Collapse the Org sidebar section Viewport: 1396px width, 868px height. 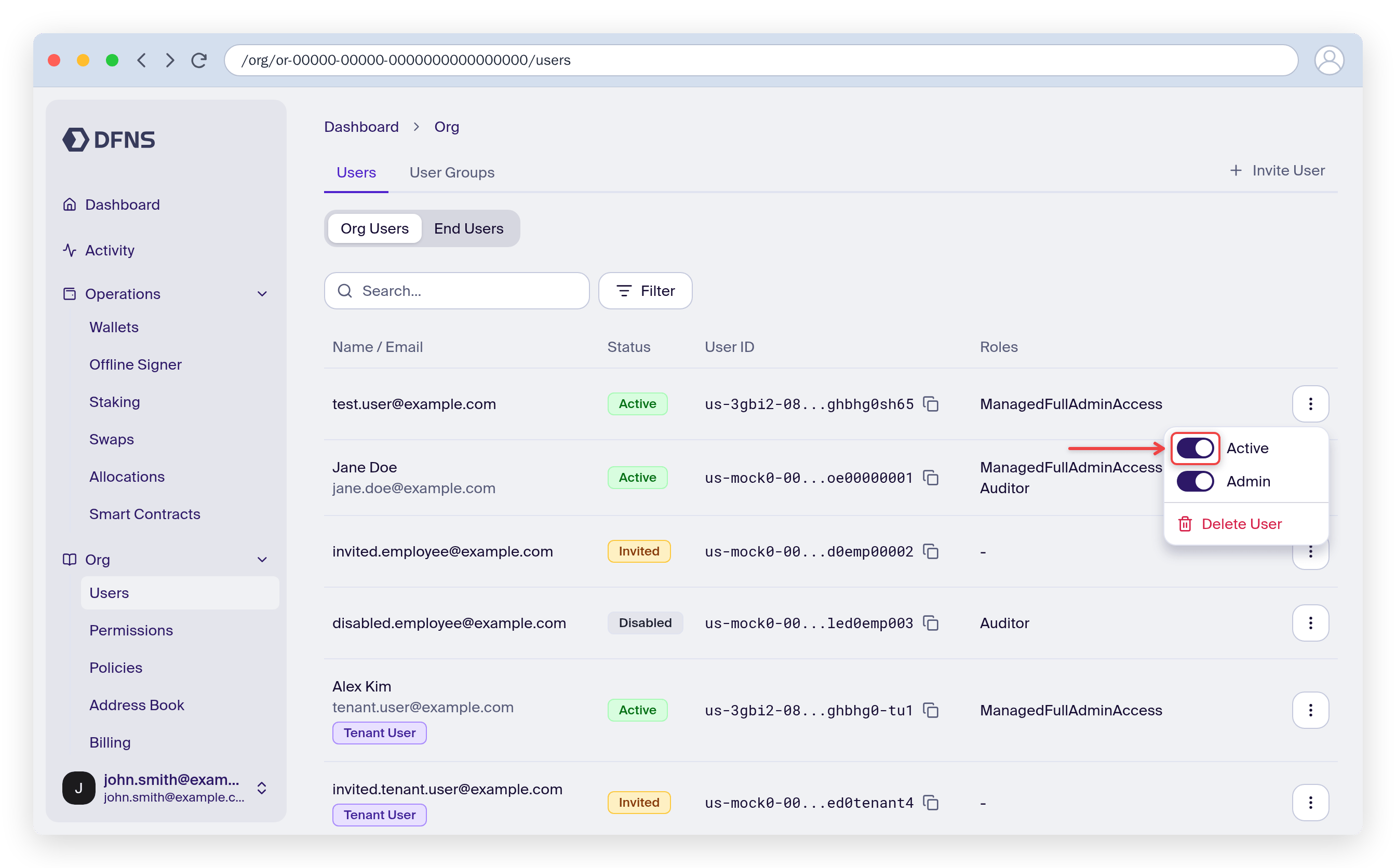(262, 560)
